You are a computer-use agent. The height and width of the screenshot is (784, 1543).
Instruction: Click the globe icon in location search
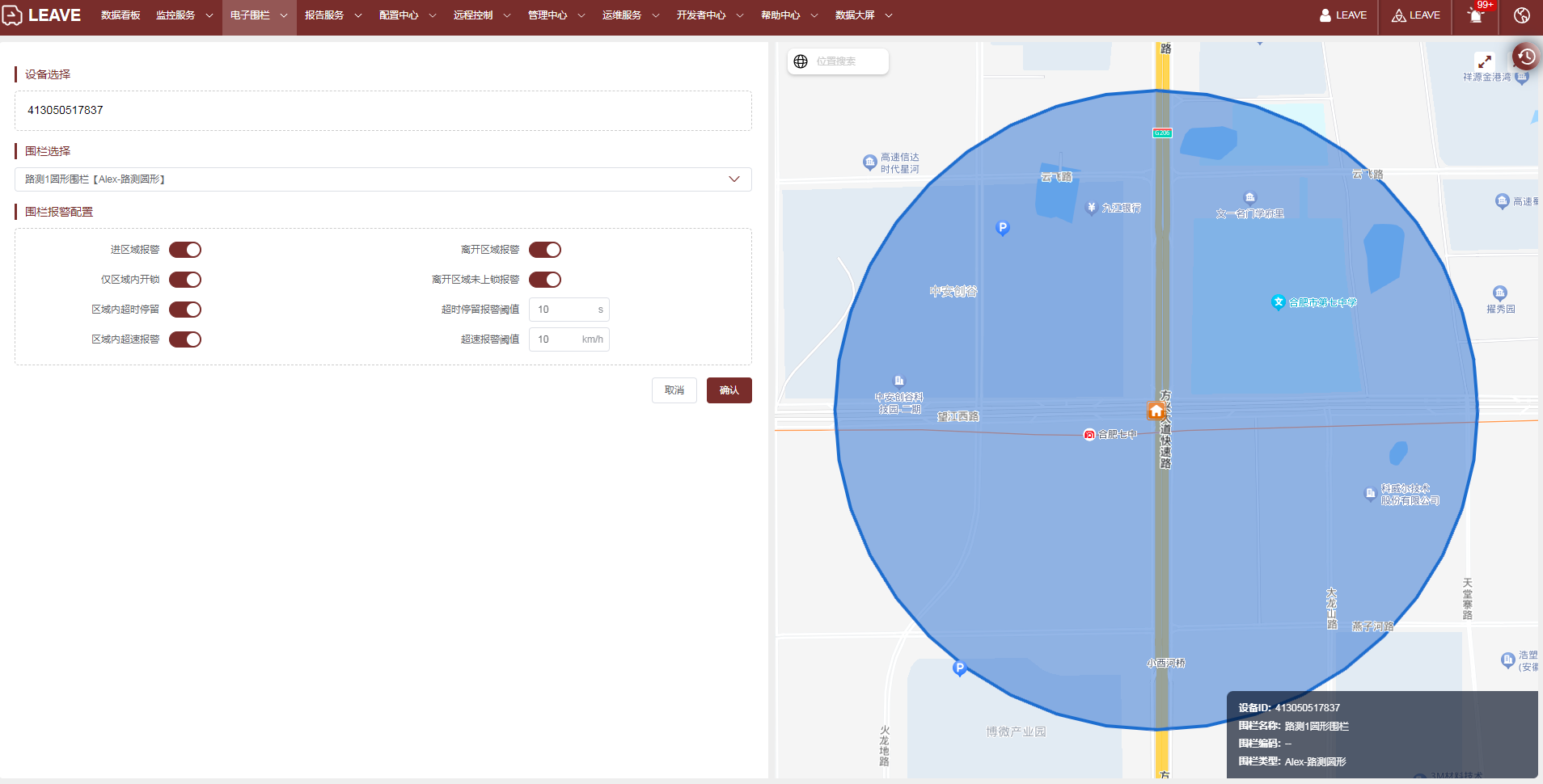tap(801, 61)
